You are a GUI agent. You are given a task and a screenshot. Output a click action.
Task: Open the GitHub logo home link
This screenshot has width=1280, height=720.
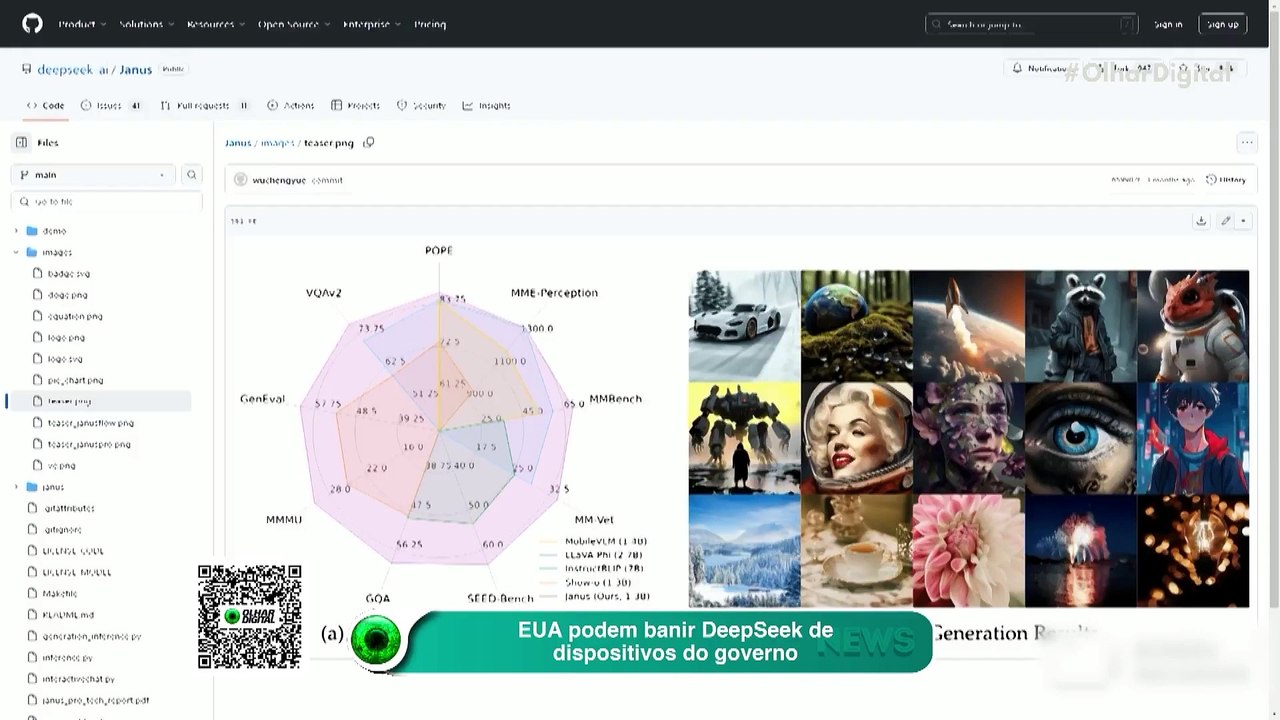point(32,24)
